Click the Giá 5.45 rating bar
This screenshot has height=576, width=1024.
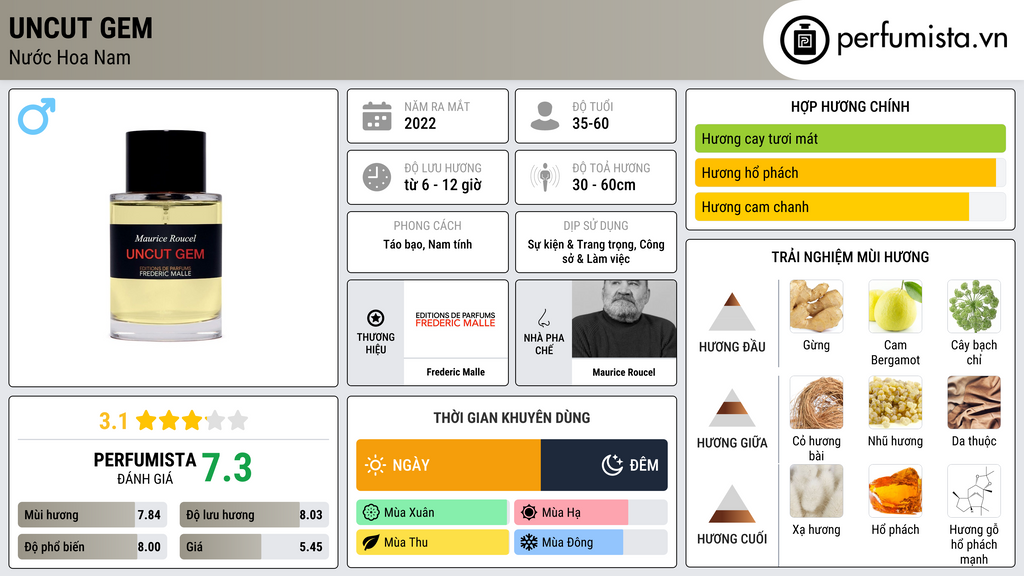(254, 547)
